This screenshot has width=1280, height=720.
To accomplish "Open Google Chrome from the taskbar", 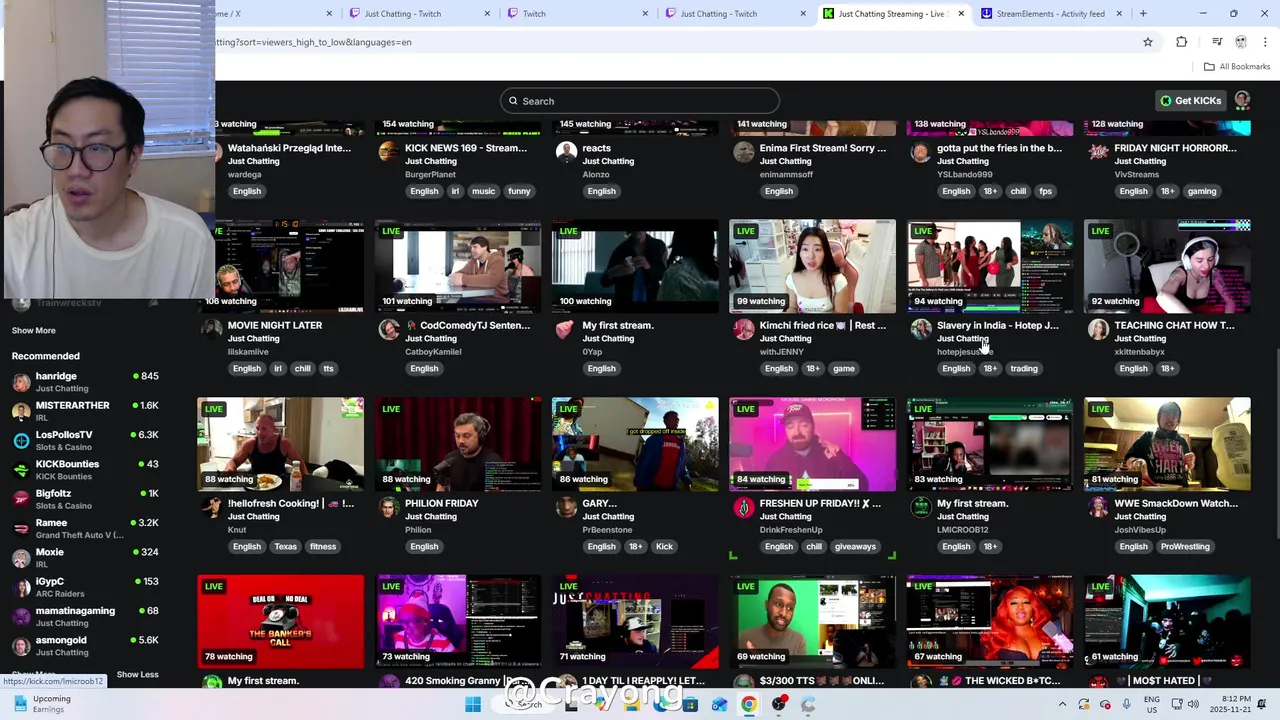I will (x=749, y=704).
